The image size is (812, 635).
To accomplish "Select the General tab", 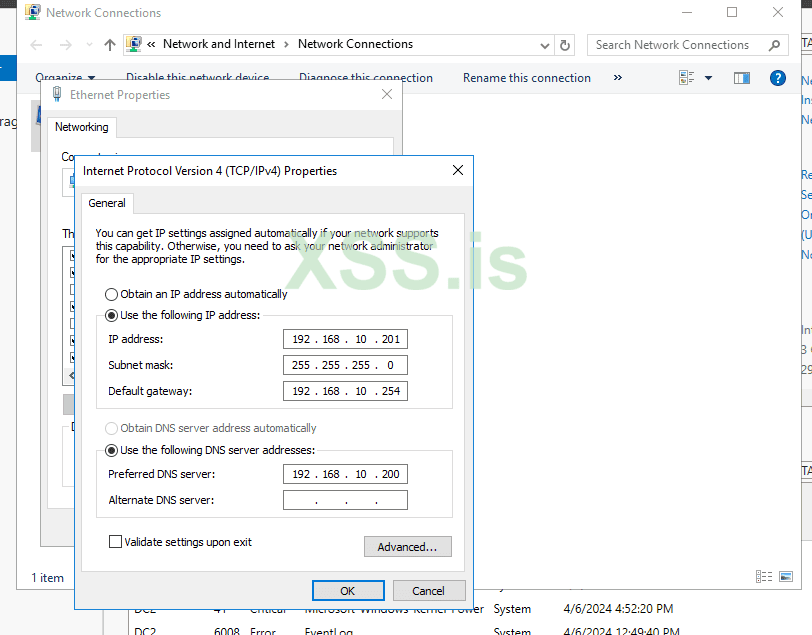I will click(107, 203).
